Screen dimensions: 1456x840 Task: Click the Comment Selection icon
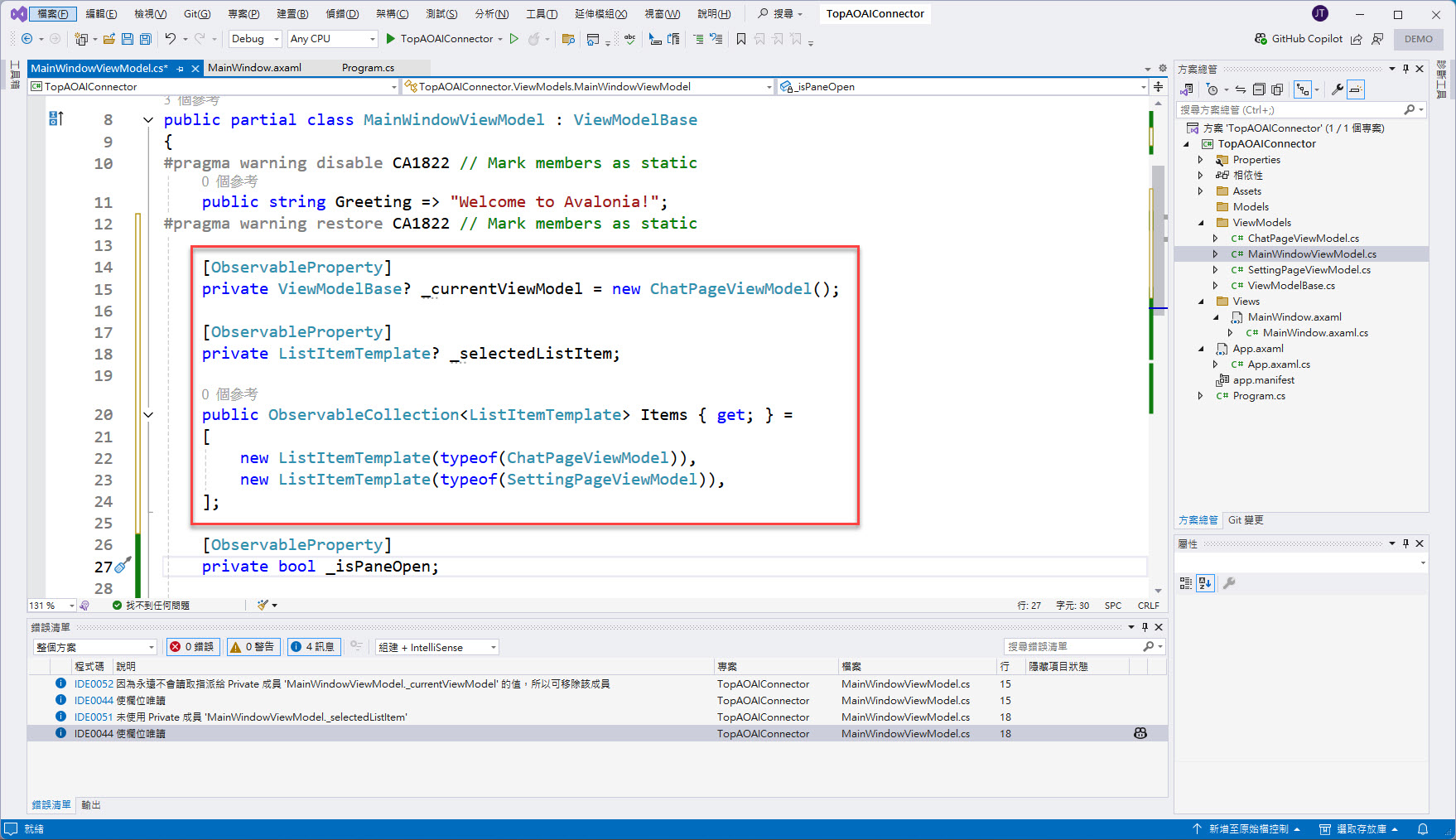point(697,39)
